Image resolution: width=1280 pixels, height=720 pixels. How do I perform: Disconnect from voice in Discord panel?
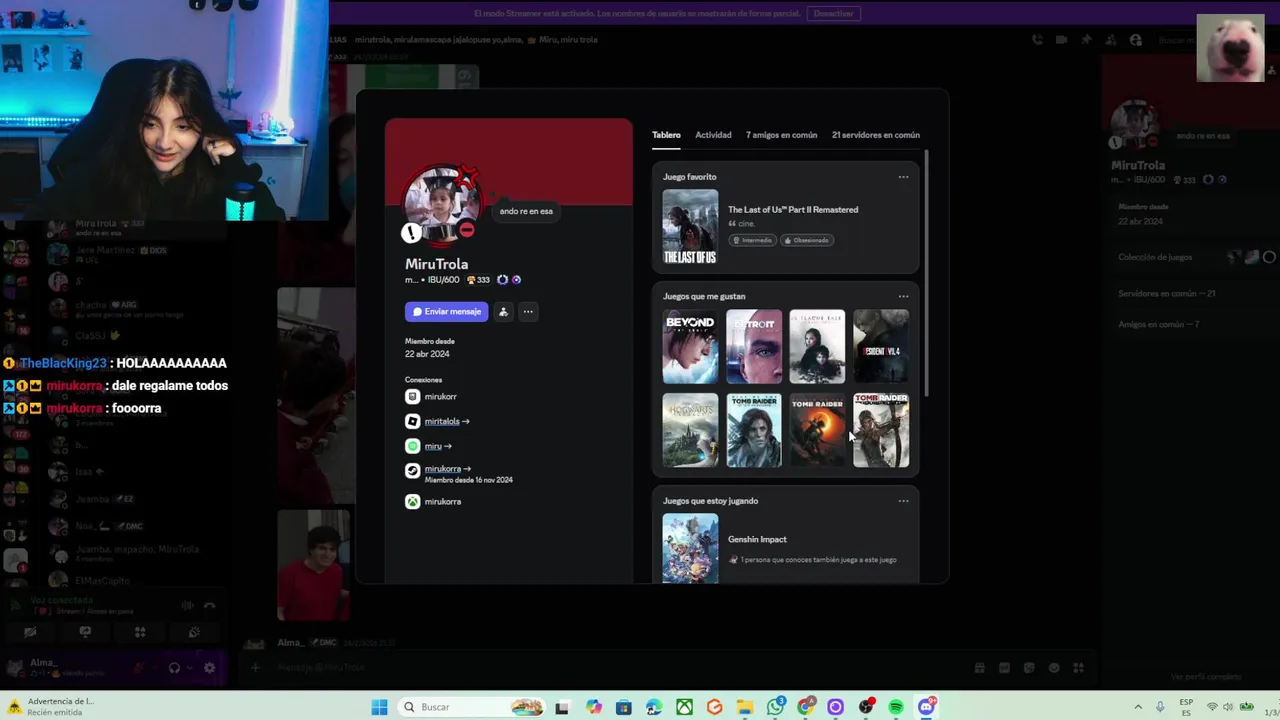click(209, 605)
